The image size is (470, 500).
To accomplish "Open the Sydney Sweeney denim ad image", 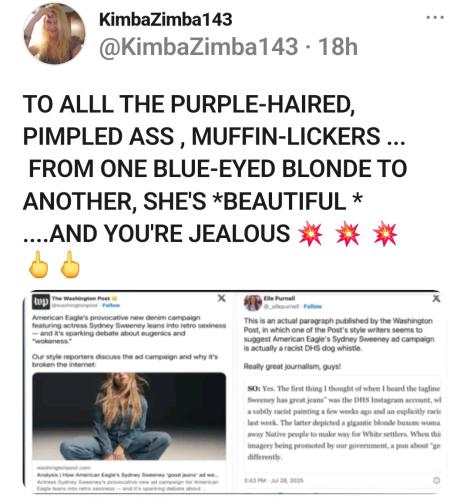I will point(129,416).
